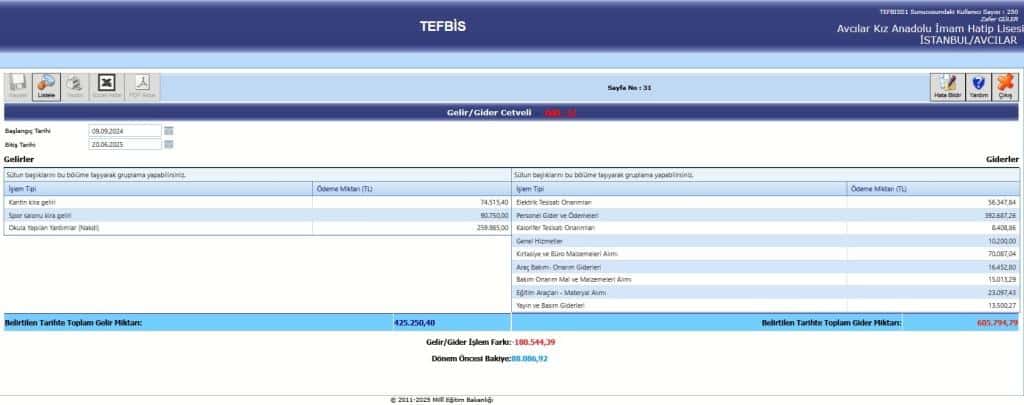
Task: Click the Çıkış exit icon
Action: pos(1006,87)
